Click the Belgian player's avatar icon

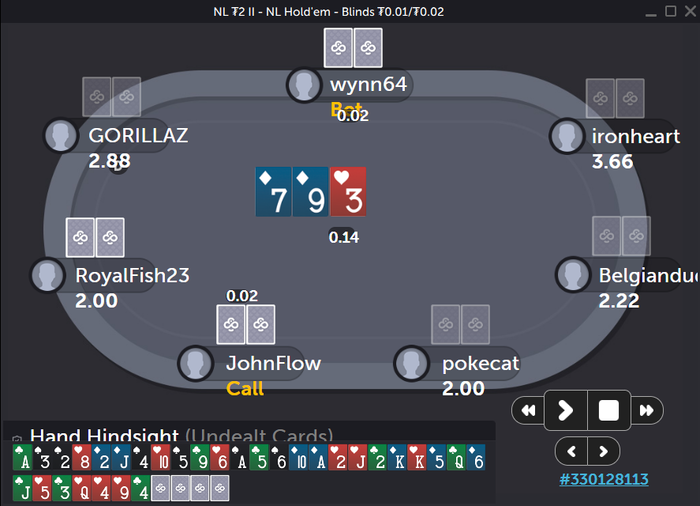click(x=573, y=274)
